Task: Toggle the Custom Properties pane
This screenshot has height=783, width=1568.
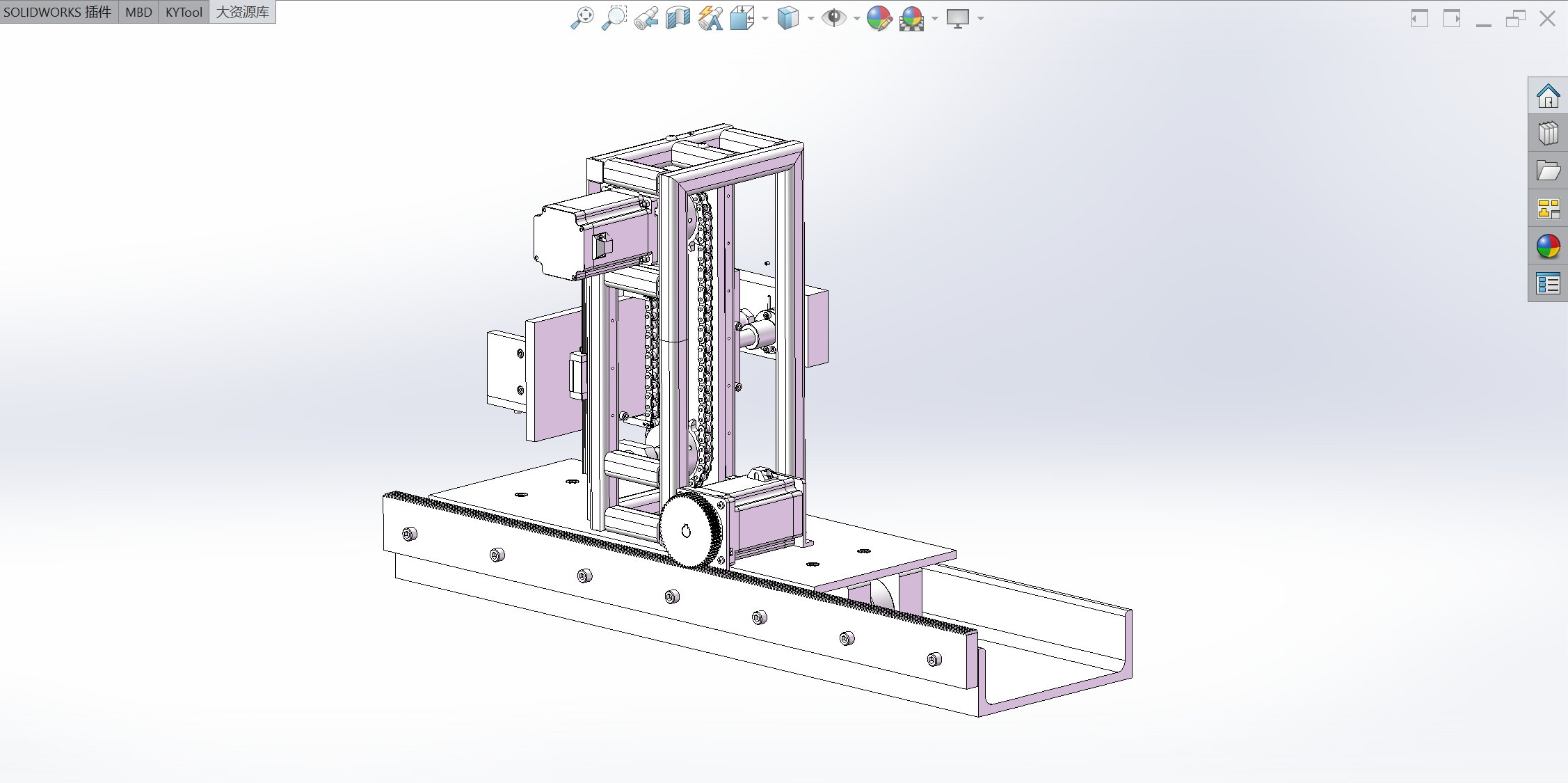Action: 1548,284
